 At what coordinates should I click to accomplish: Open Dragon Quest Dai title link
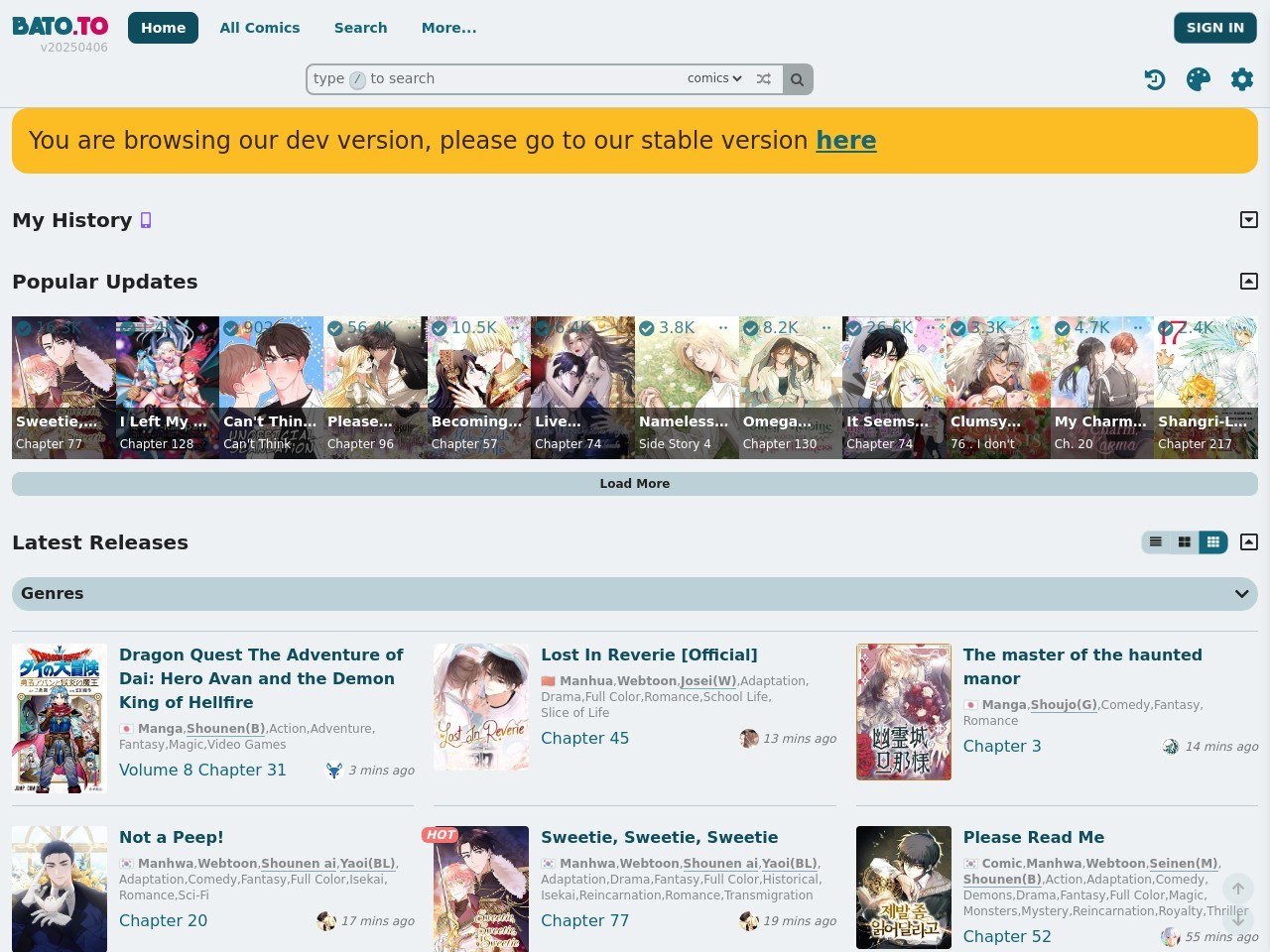(261, 678)
